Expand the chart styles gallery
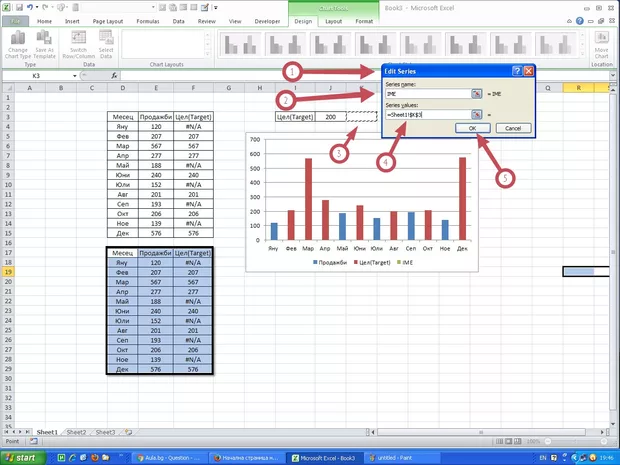 (x=582, y=54)
